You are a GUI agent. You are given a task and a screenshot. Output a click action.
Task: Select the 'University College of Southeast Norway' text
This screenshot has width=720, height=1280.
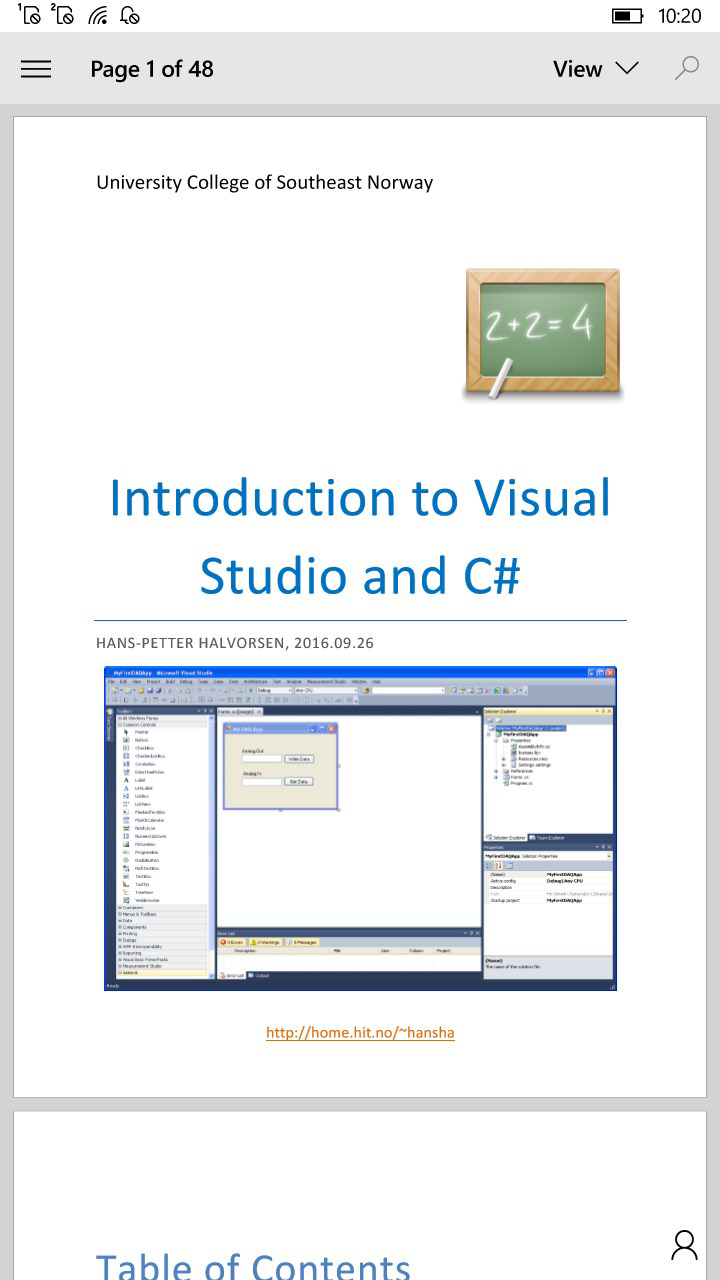click(265, 183)
